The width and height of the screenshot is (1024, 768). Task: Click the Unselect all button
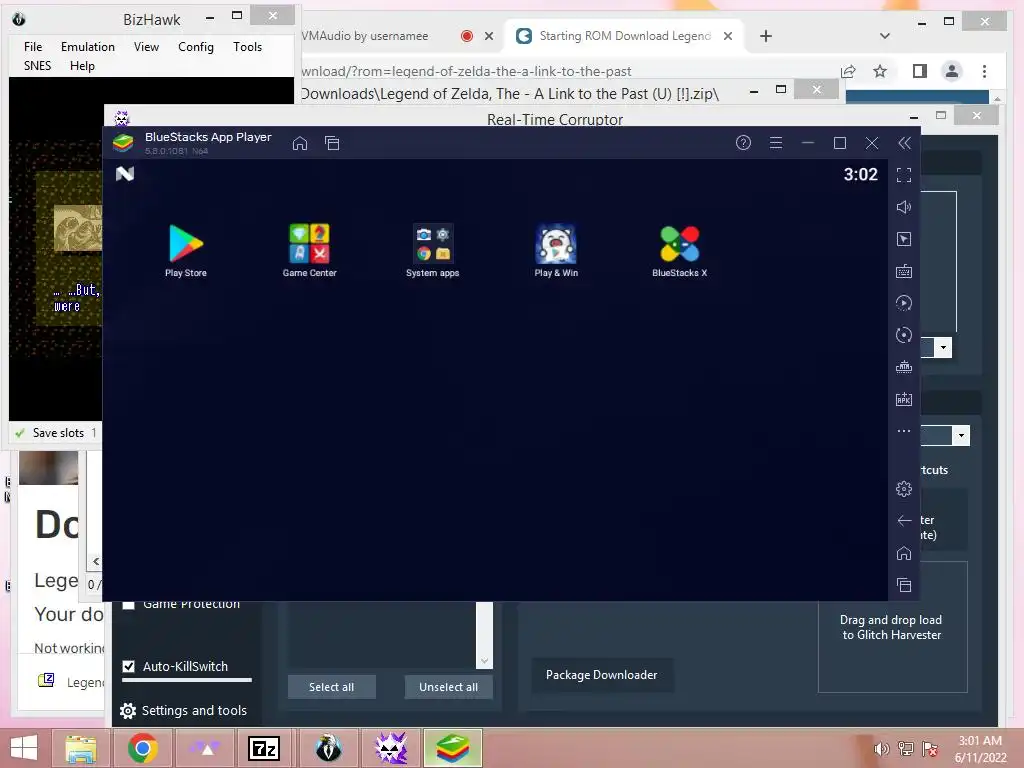click(449, 687)
